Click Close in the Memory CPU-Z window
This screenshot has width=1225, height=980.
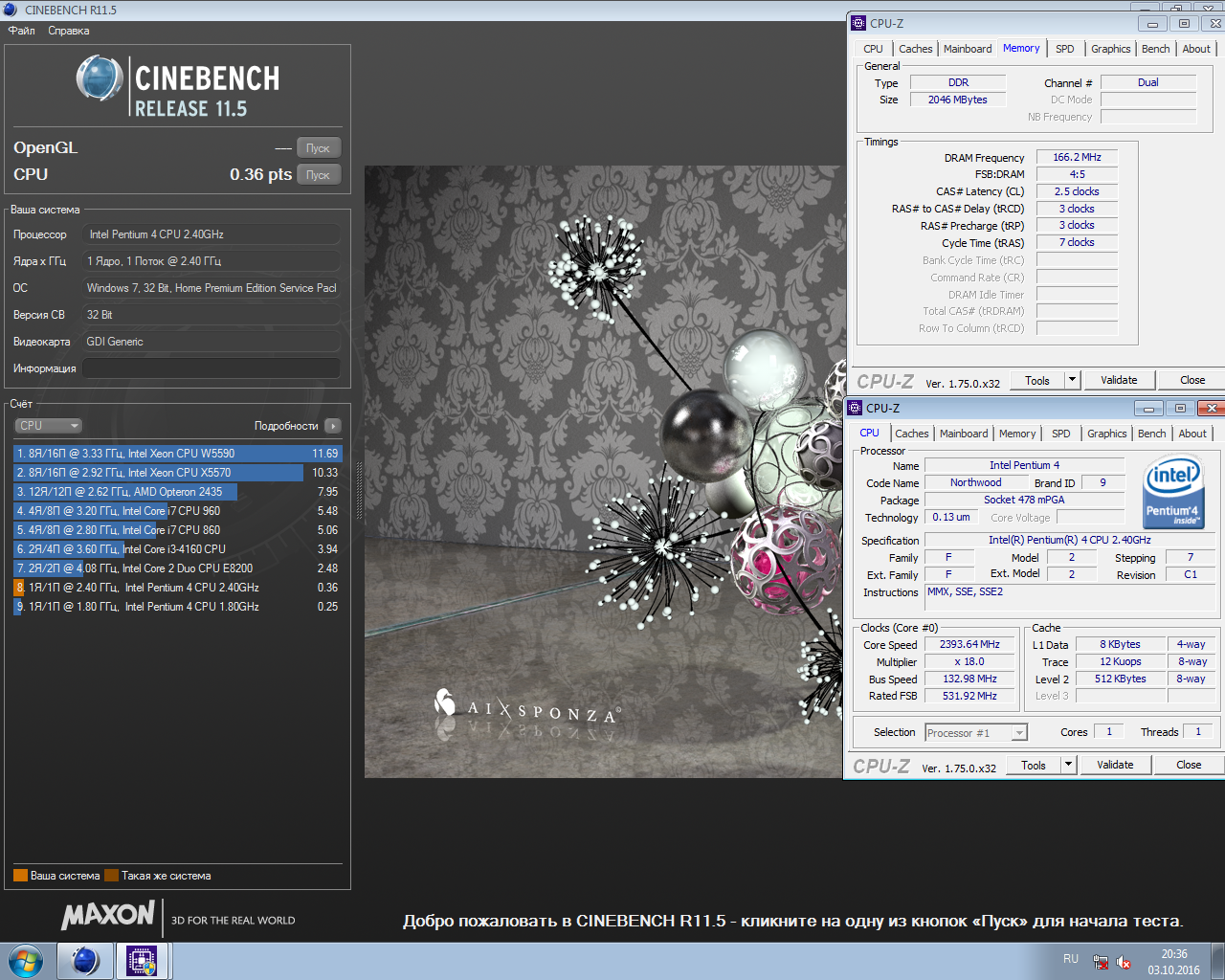[x=1192, y=380]
